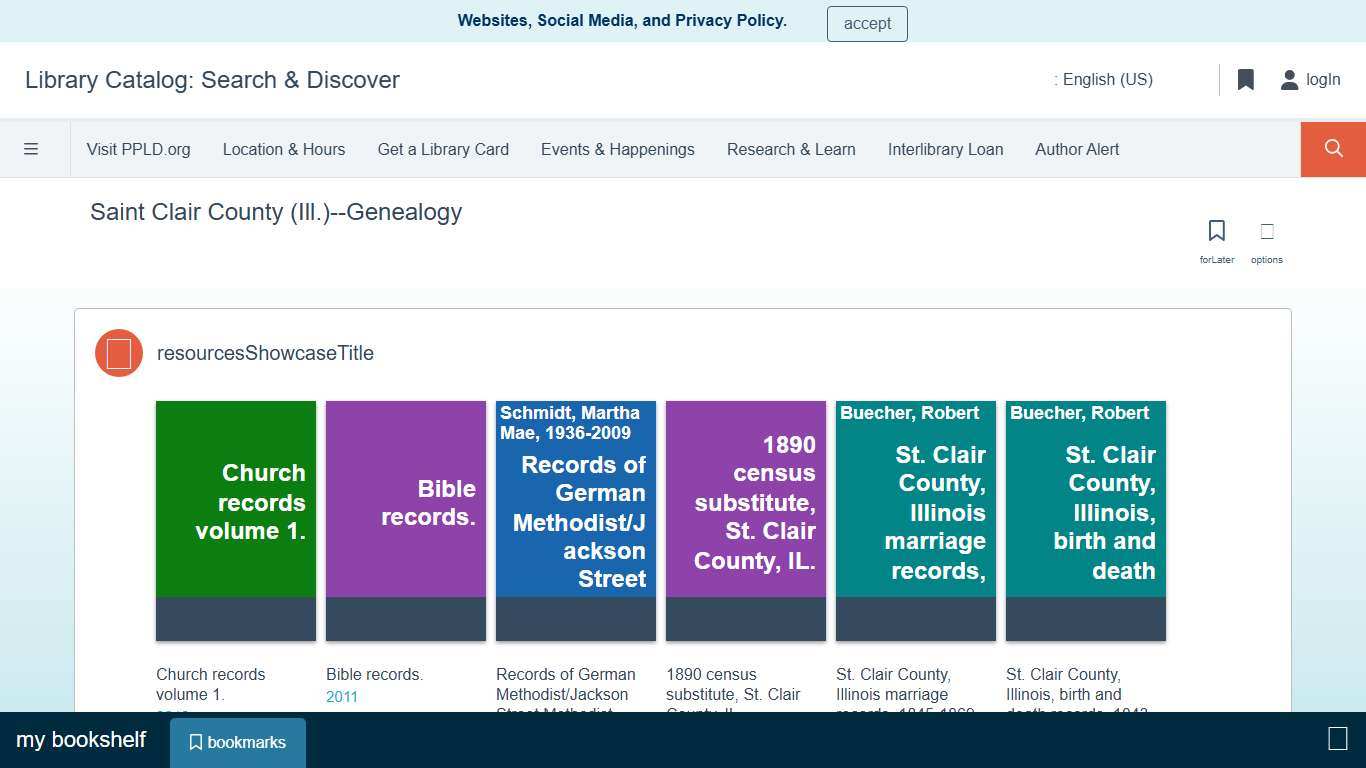Expand the Research & Learn menu
The image size is (1366, 768).
coord(791,149)
